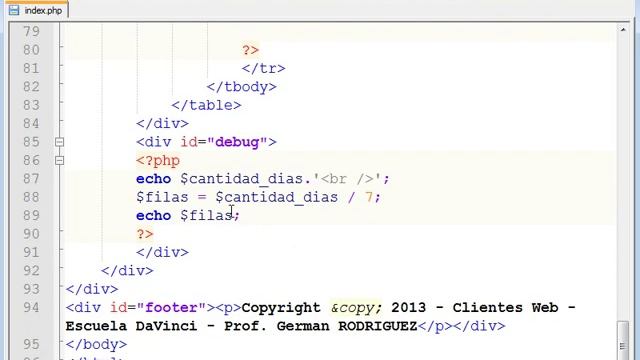Click the </div> tag on line 91

(x=162, y=253)
